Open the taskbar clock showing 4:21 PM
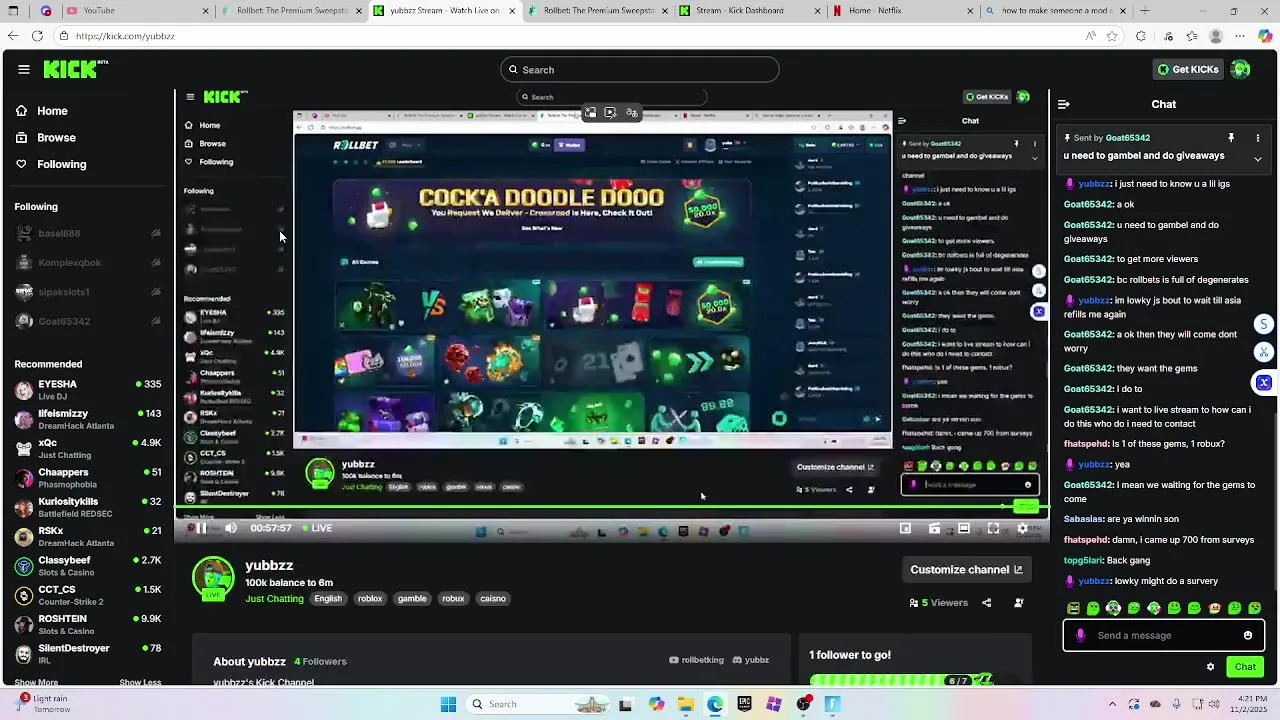Image resolution: width=1280 pixels, height=720 pixels. [1251, 703]
